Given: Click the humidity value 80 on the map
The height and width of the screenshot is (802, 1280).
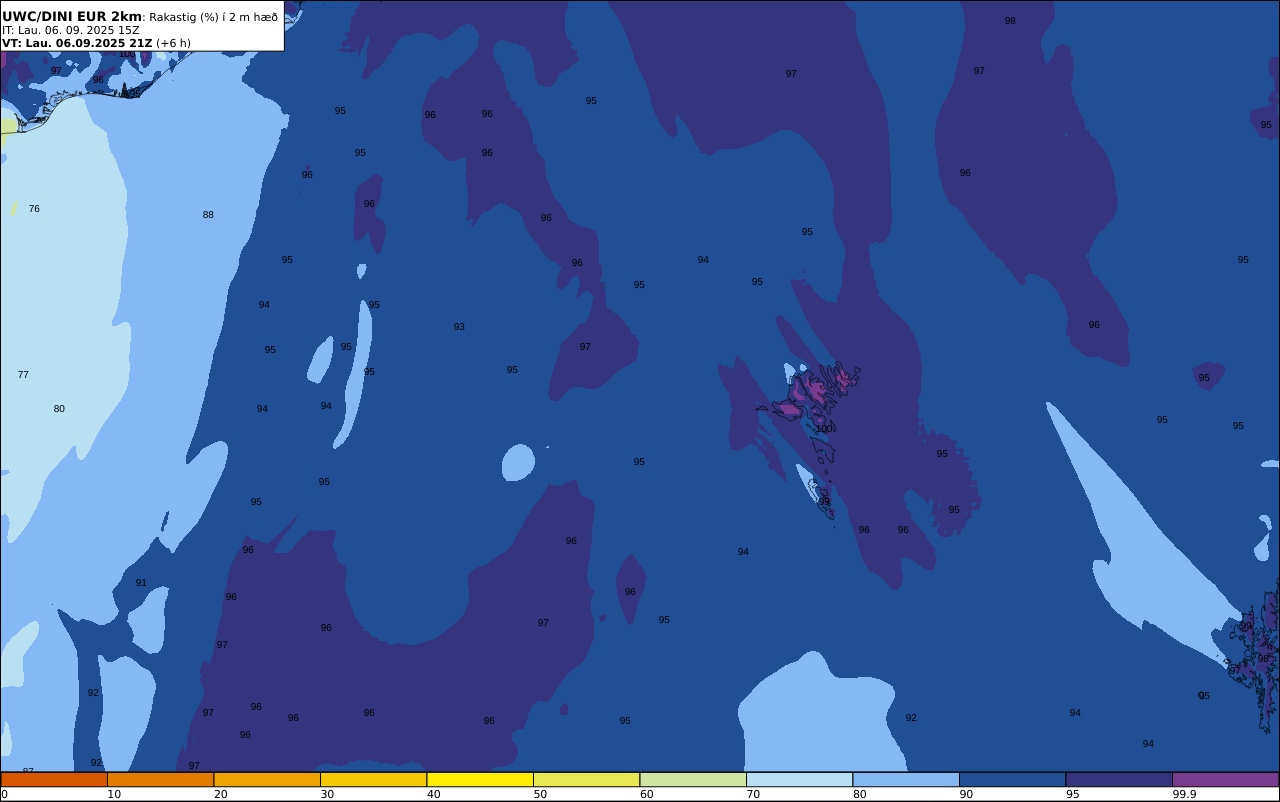Looking at the screenshot, I should coord(59,409).
